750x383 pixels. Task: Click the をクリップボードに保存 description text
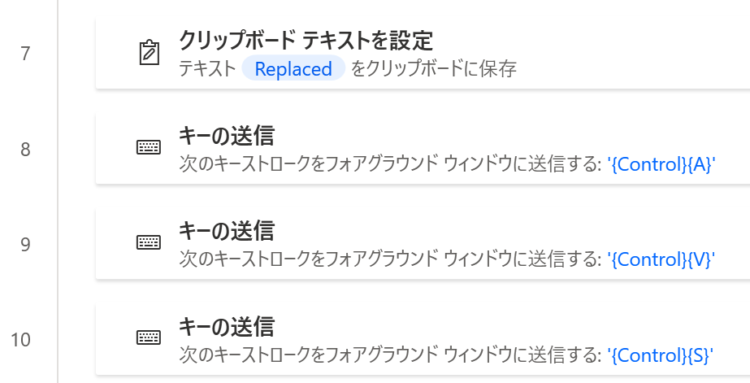point(434,69)
